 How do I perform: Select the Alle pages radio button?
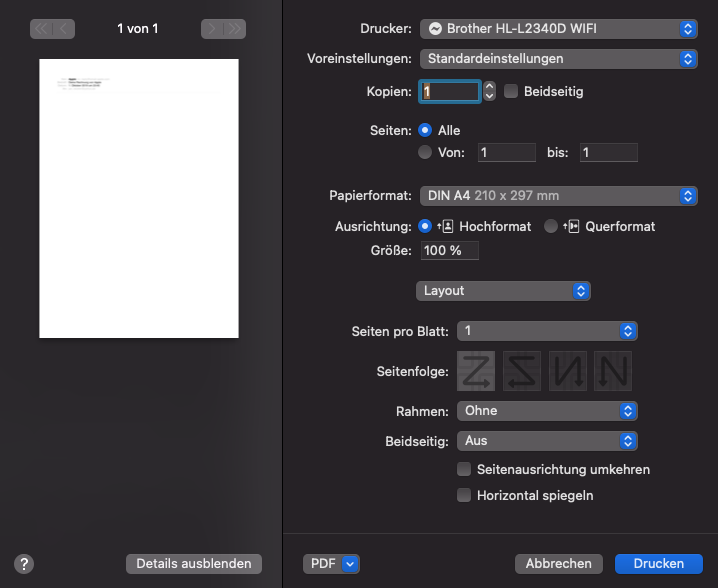click(x=425, y=131)
